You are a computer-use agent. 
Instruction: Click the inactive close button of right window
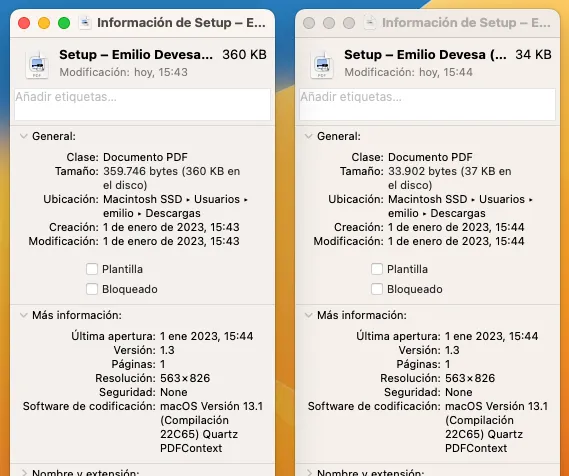pyautogui.click(x=309, y=23)
